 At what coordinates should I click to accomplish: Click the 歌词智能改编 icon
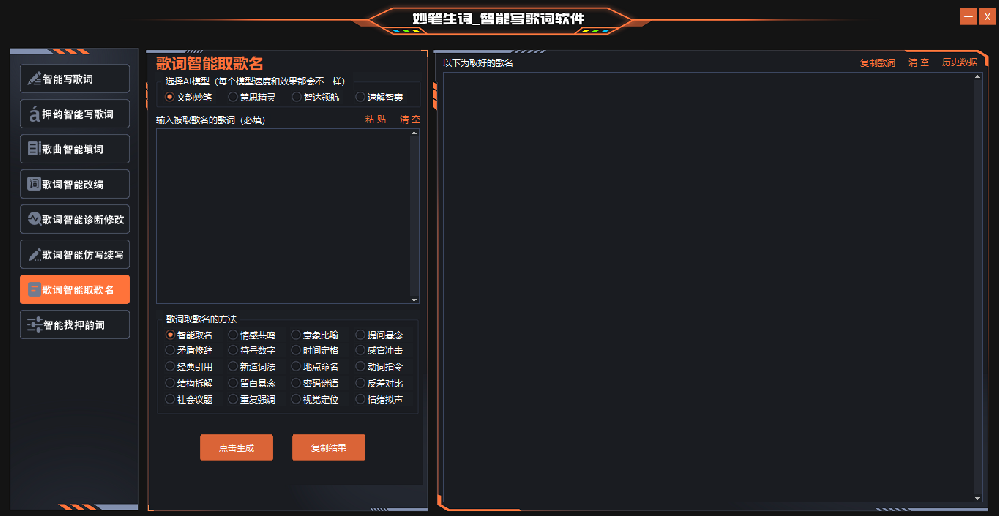point(34,184)
